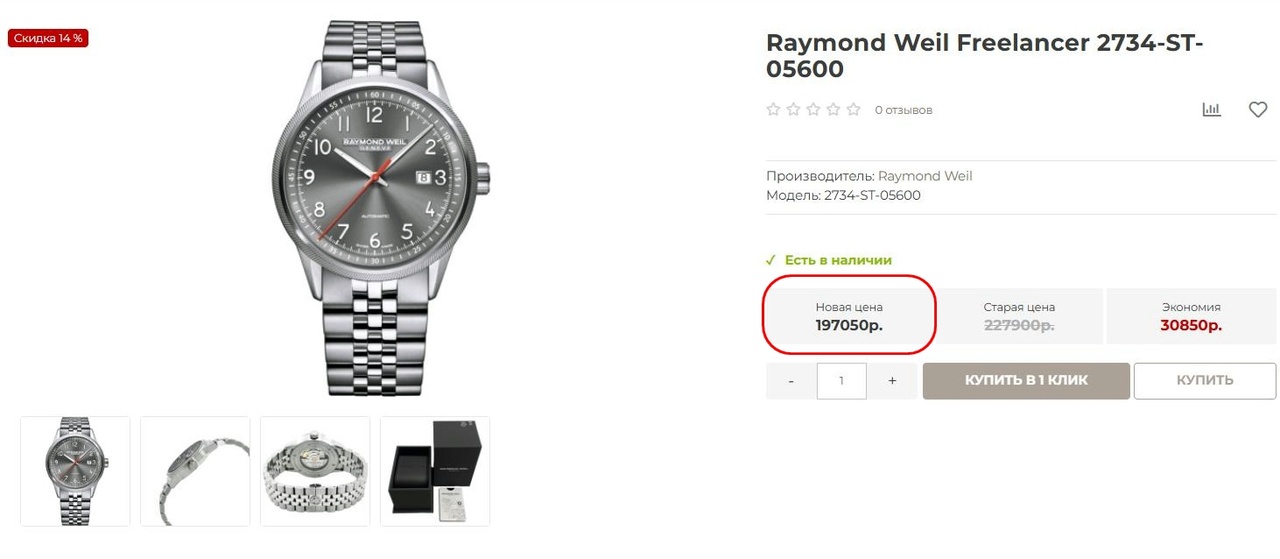
Task: Click the "Скидка 14 %" discount badge
Action: (x=48, y=38)
